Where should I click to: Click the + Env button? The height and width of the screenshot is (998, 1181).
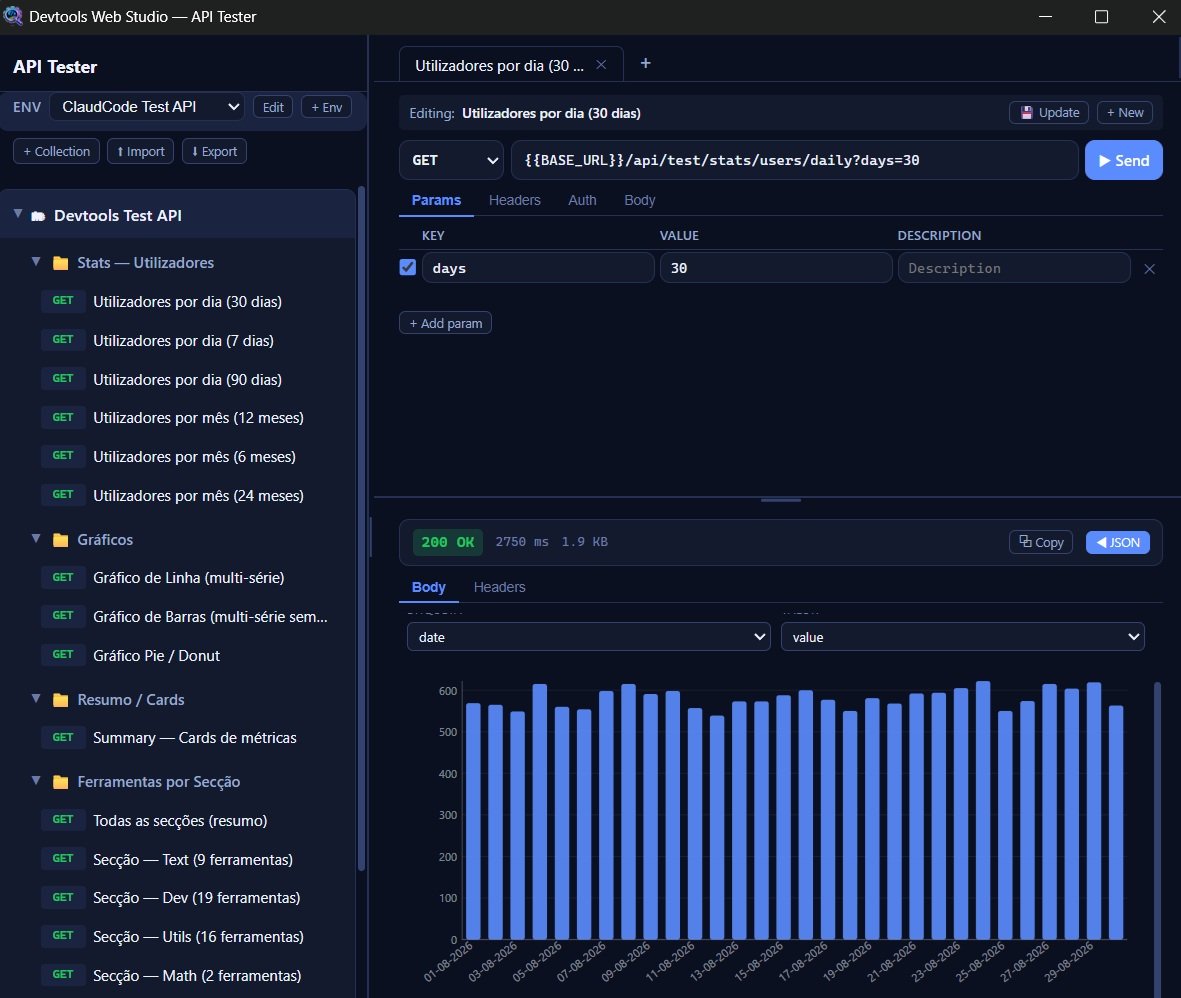[x=326, y=107]
